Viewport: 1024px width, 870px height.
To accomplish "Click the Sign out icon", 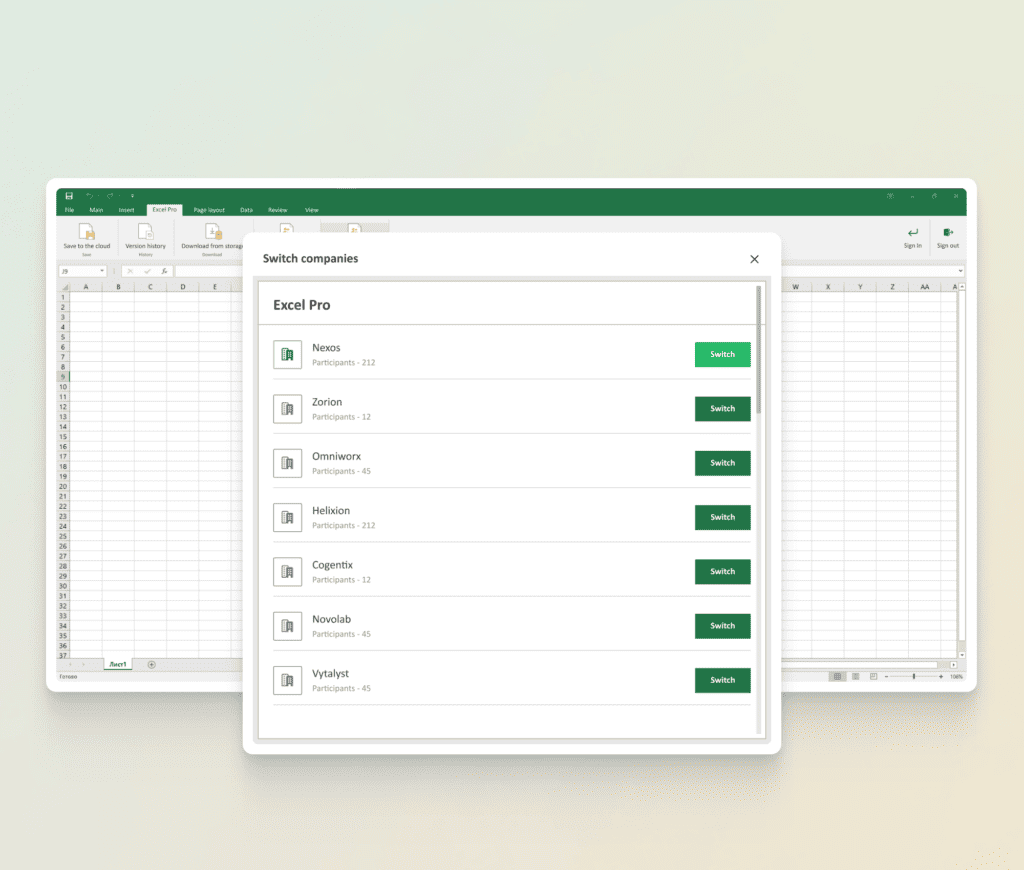I will point(947,233).
